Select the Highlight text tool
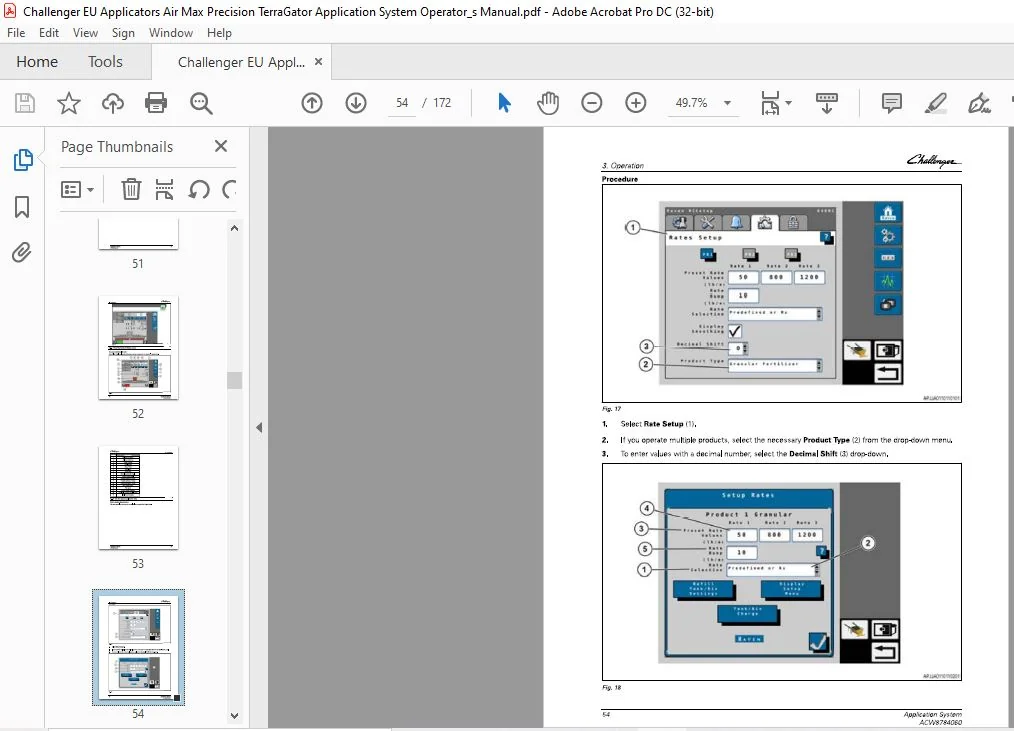Image resolution: width=1014 pixels, height=731 pixels. tap(935, 103)
